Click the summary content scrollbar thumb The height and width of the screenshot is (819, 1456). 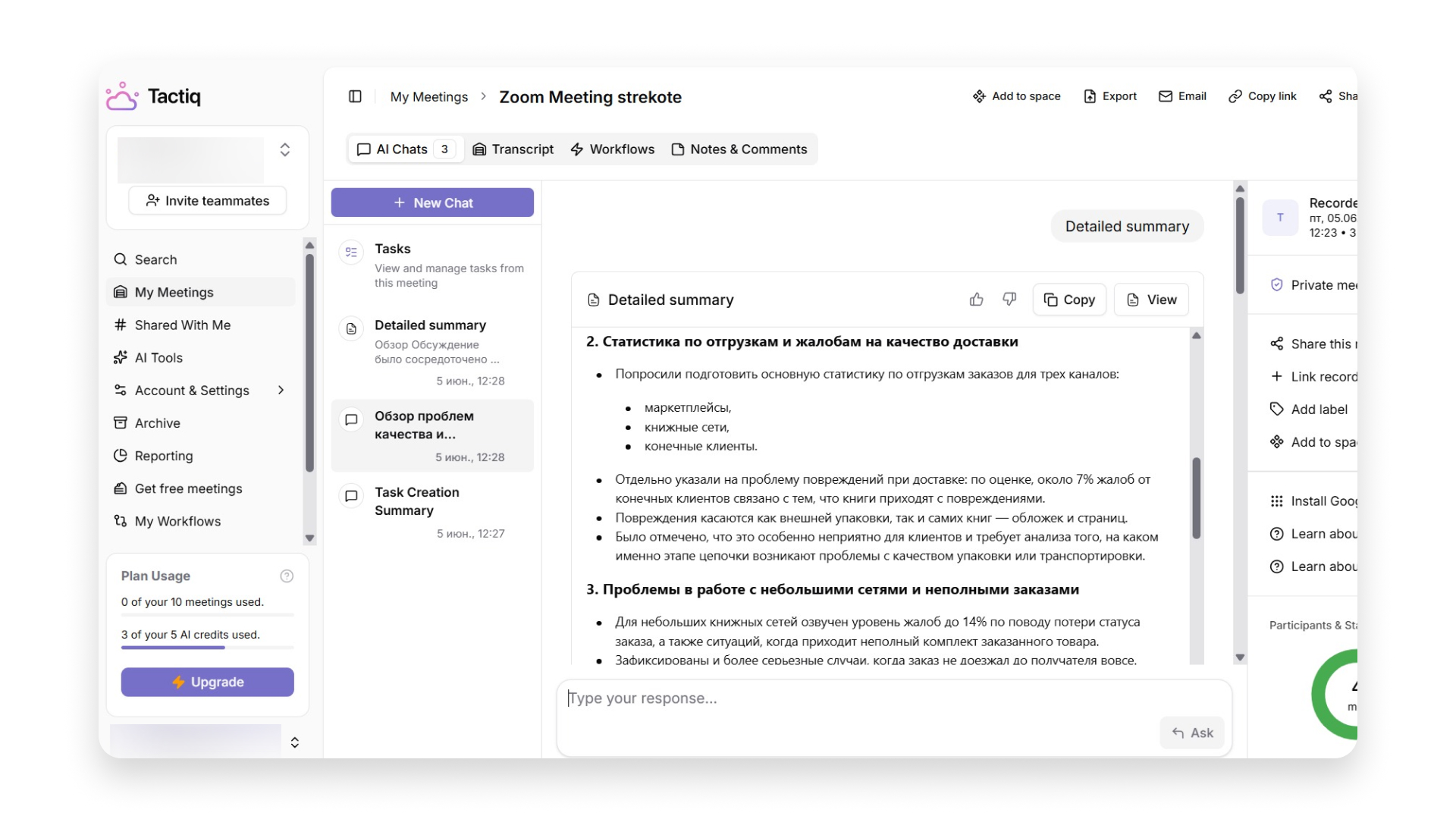point(1197,497)
